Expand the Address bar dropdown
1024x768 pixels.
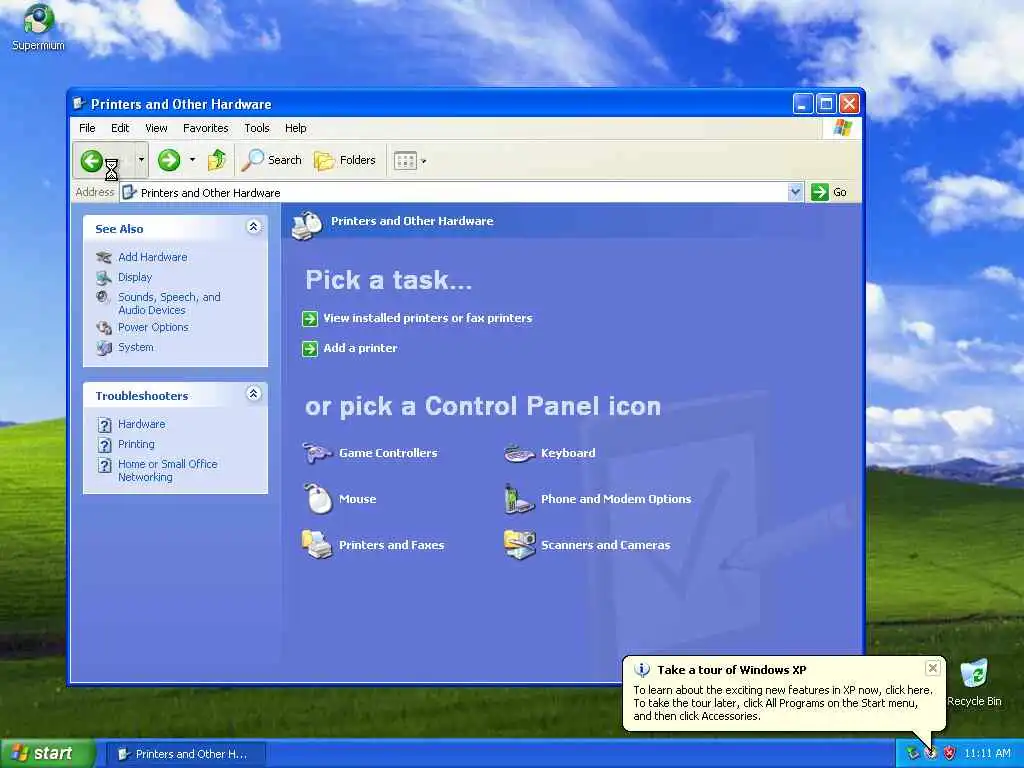click(795, 192)
